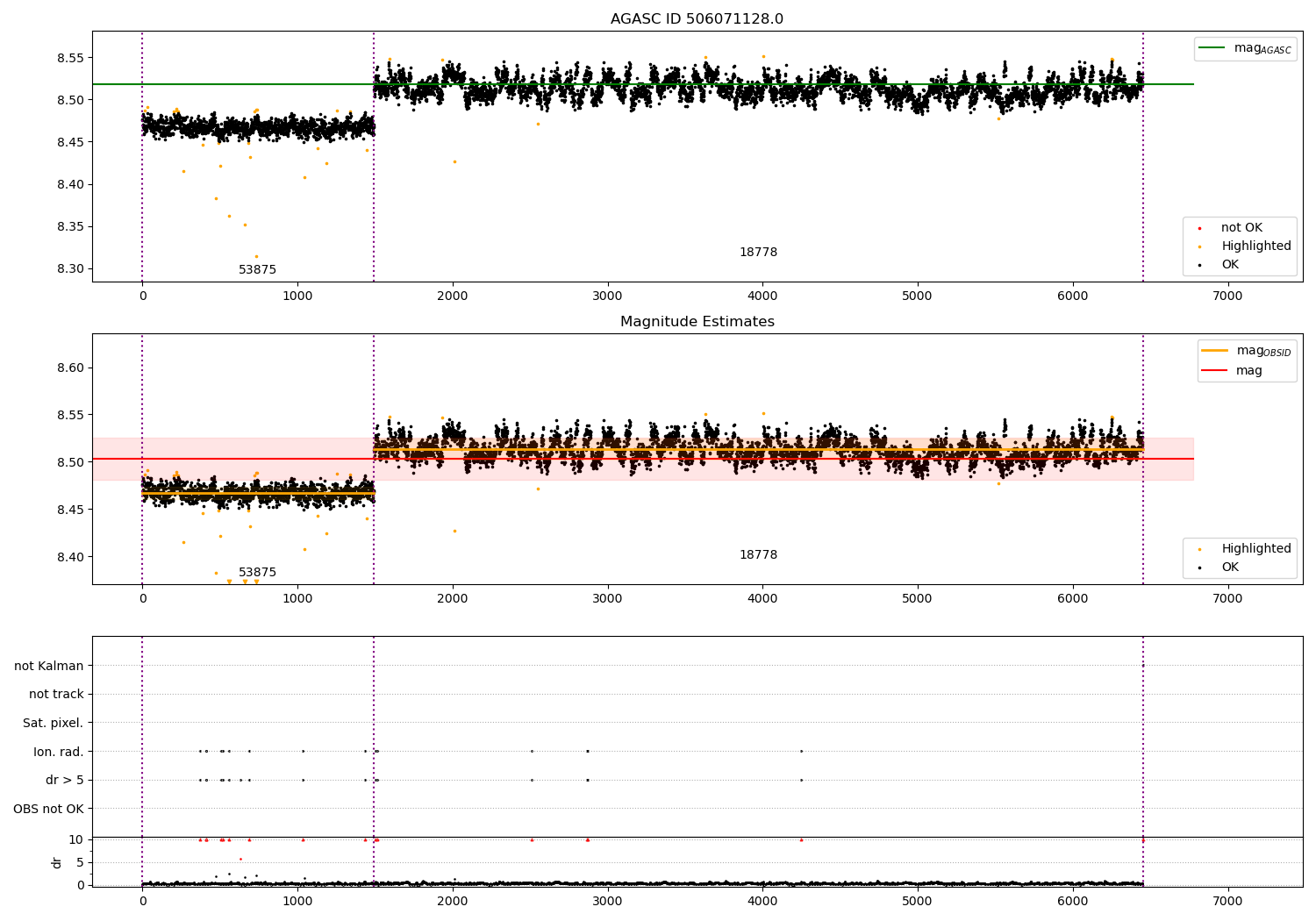Click the "7000" x-axis tick under top plot

[x=1227, y=296]
